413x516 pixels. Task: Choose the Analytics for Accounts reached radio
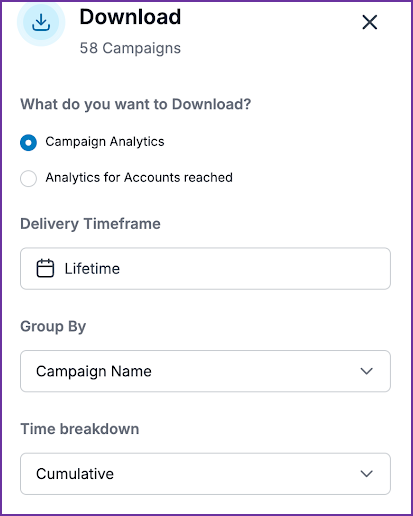pyautogui.click(x=28, y=179)
